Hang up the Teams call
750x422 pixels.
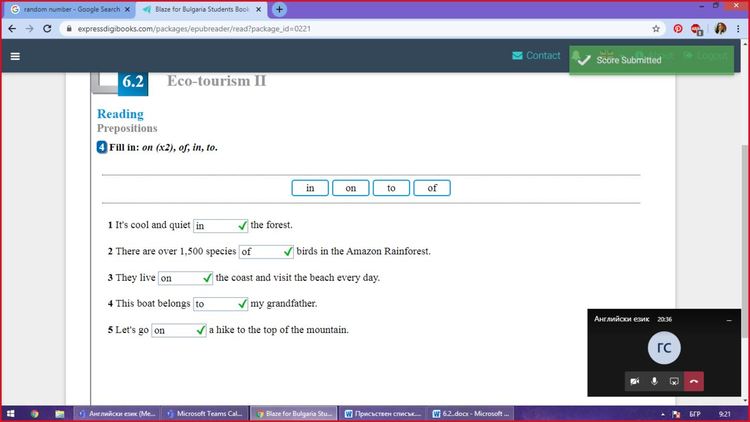pos(695,381)
